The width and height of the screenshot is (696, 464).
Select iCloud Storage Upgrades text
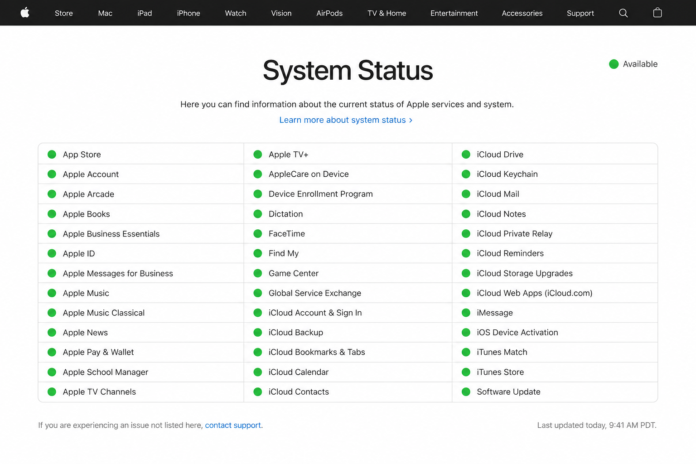pos(525,274)
